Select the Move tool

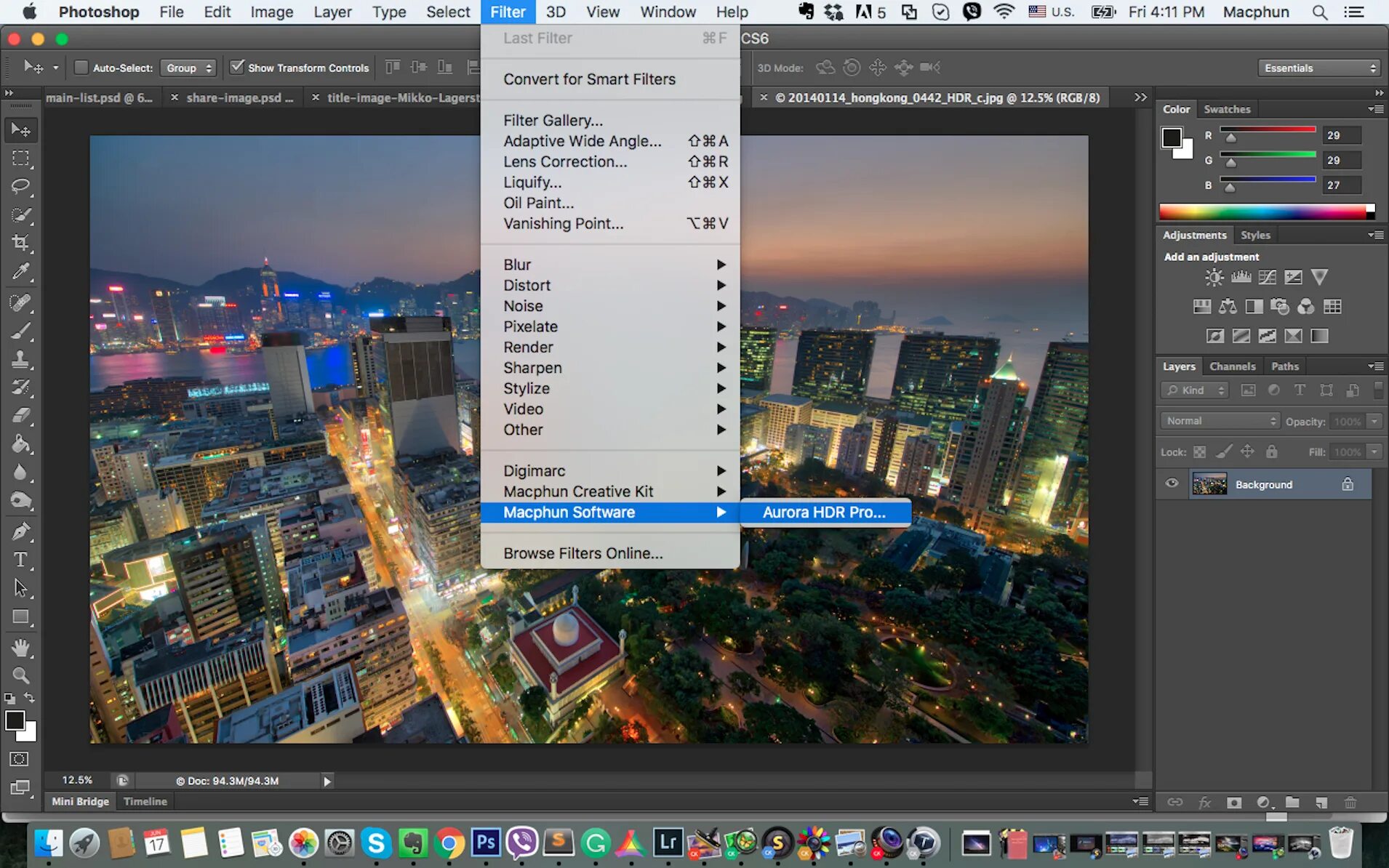click(x=21, y=129)
